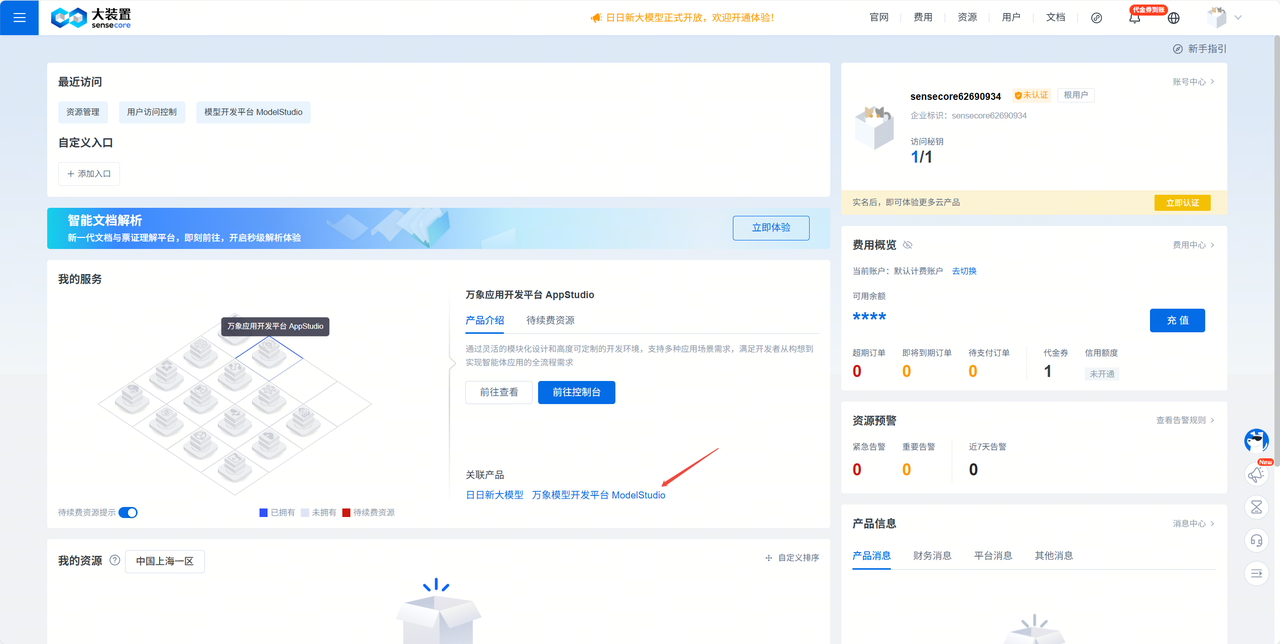Click the user profile box avatar in account card
Screen dimensions: 1280x644
(874, 127)
